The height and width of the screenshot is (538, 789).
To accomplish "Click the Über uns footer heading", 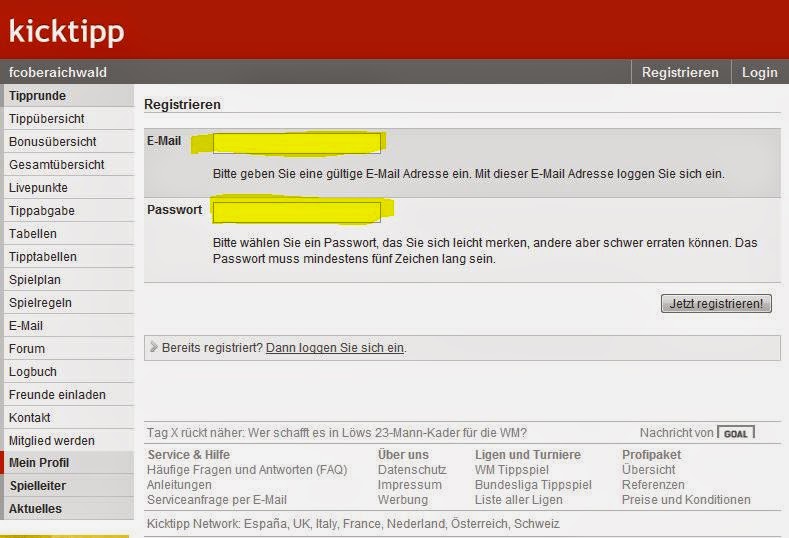I will click(x=403, y=455).
